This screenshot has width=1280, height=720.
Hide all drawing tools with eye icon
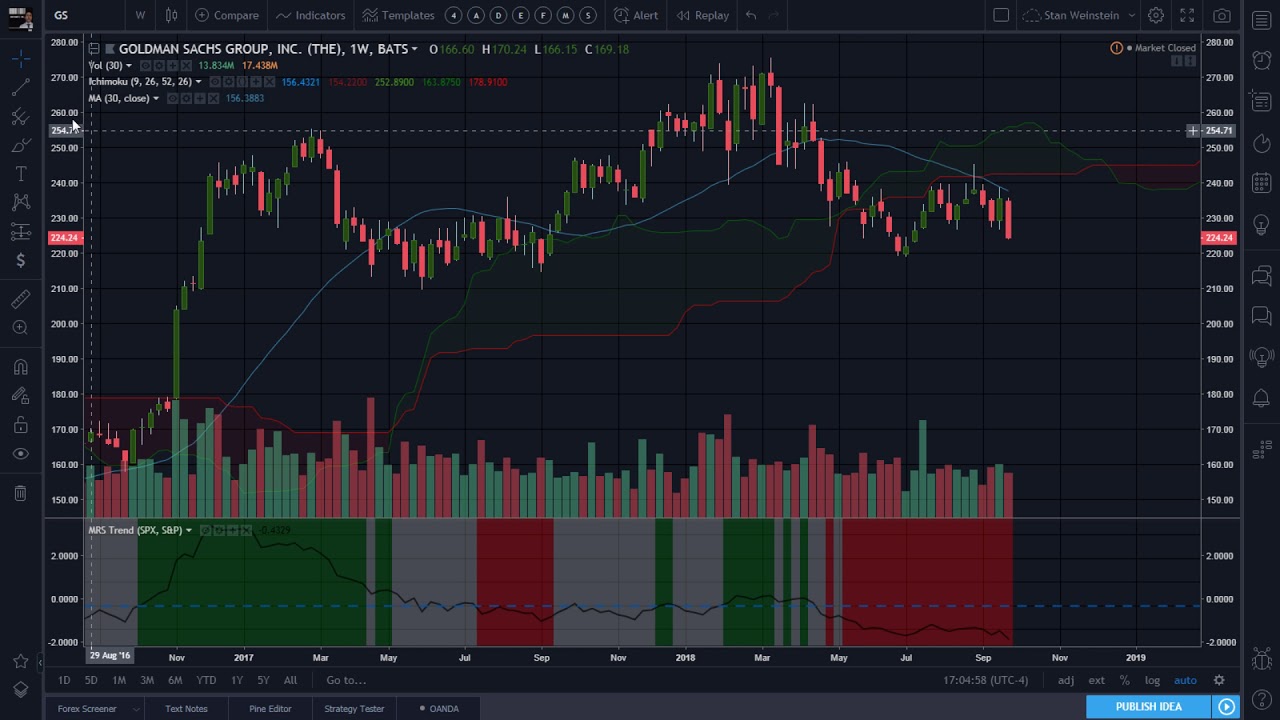point(20,454)
